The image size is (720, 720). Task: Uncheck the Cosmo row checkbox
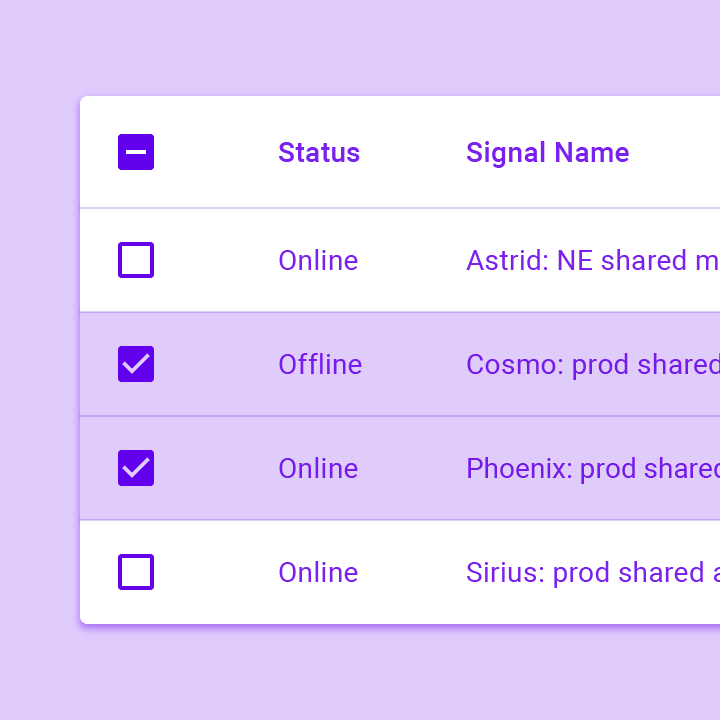click(136, 364)
